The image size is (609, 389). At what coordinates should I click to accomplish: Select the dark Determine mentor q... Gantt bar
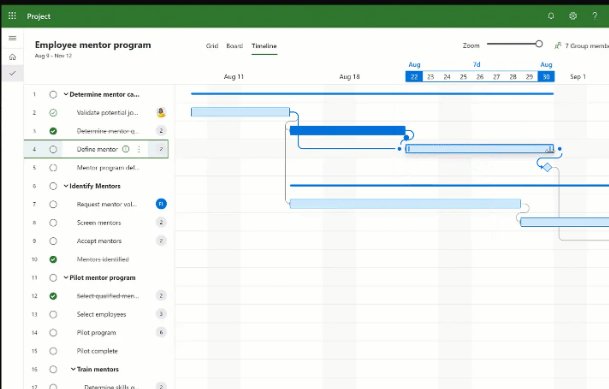[x=348, y=130]
